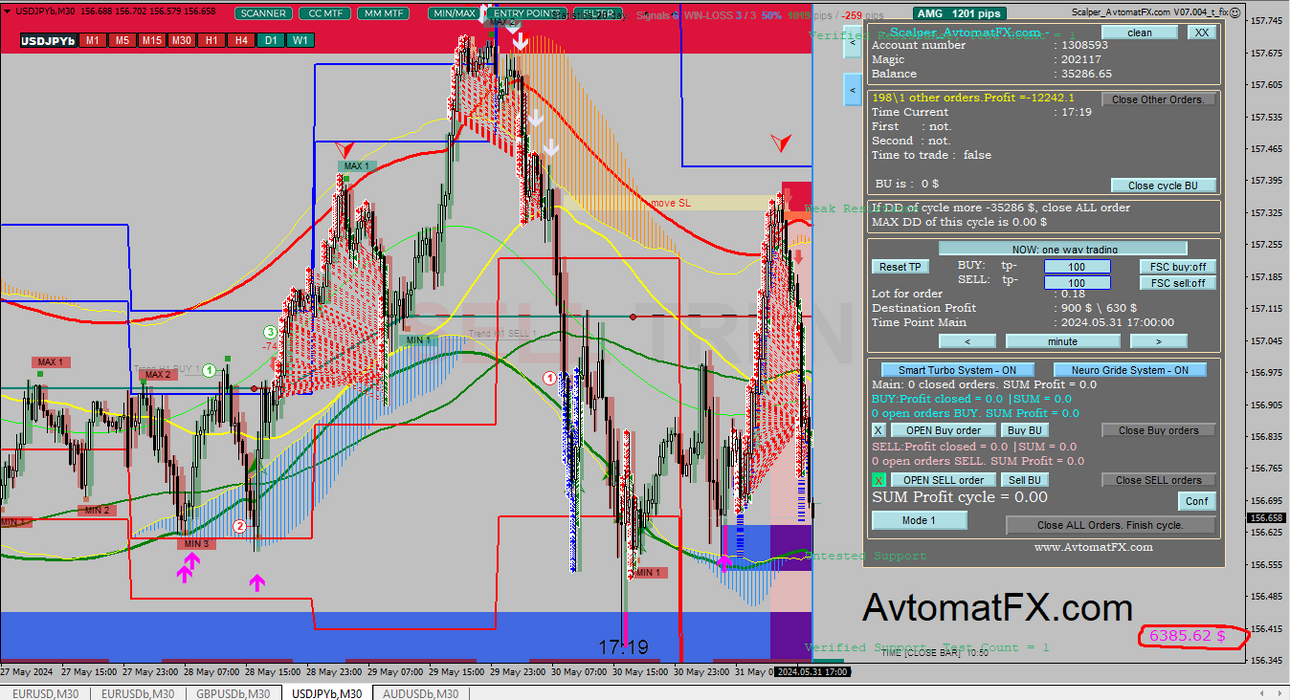Click the X box beside OPEN Buy order
This screenshot has width=1290, height=700.
click(x=879, y=430)
